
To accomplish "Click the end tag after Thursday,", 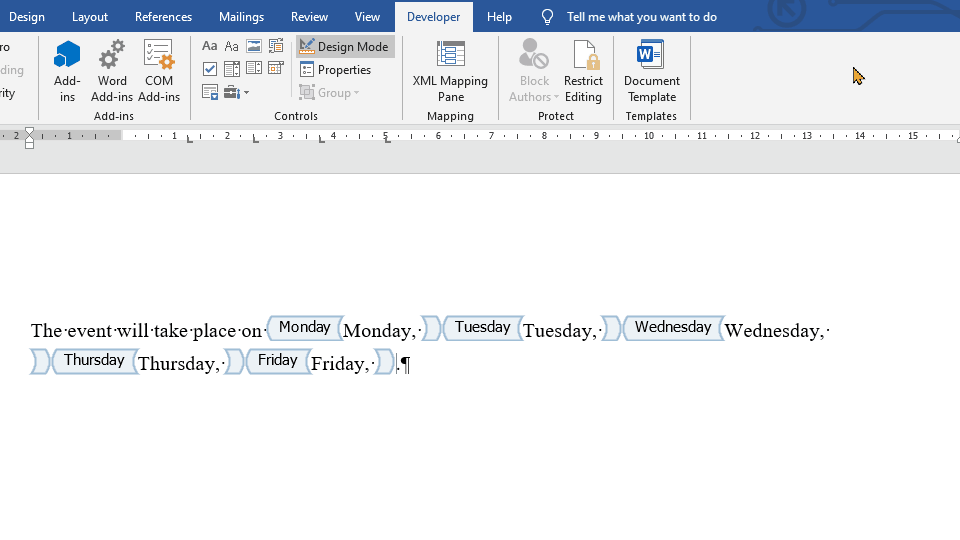I will point(234,361).
